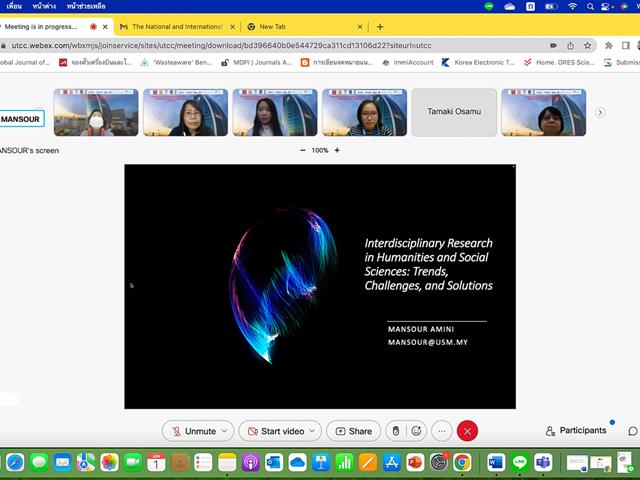Open the ImmiAccount bookmark
Viewport: 640px width, 480px height.
click(x=407, y=62)
